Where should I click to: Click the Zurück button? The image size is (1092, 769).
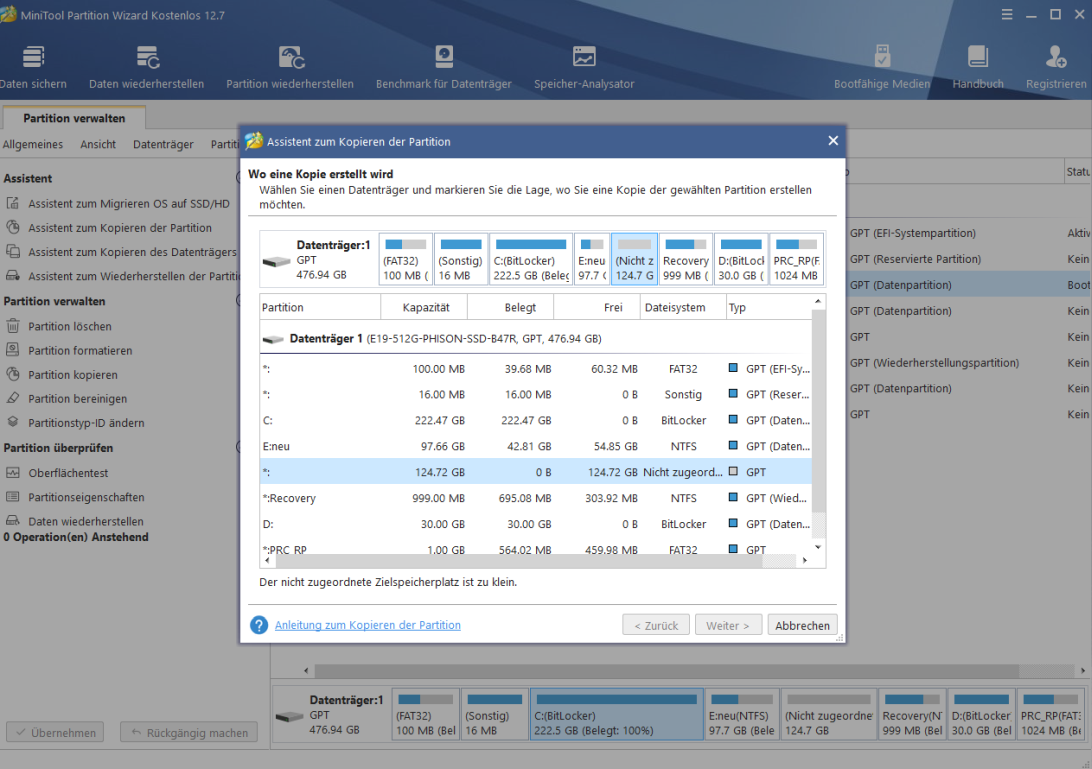tap(655, 626)
